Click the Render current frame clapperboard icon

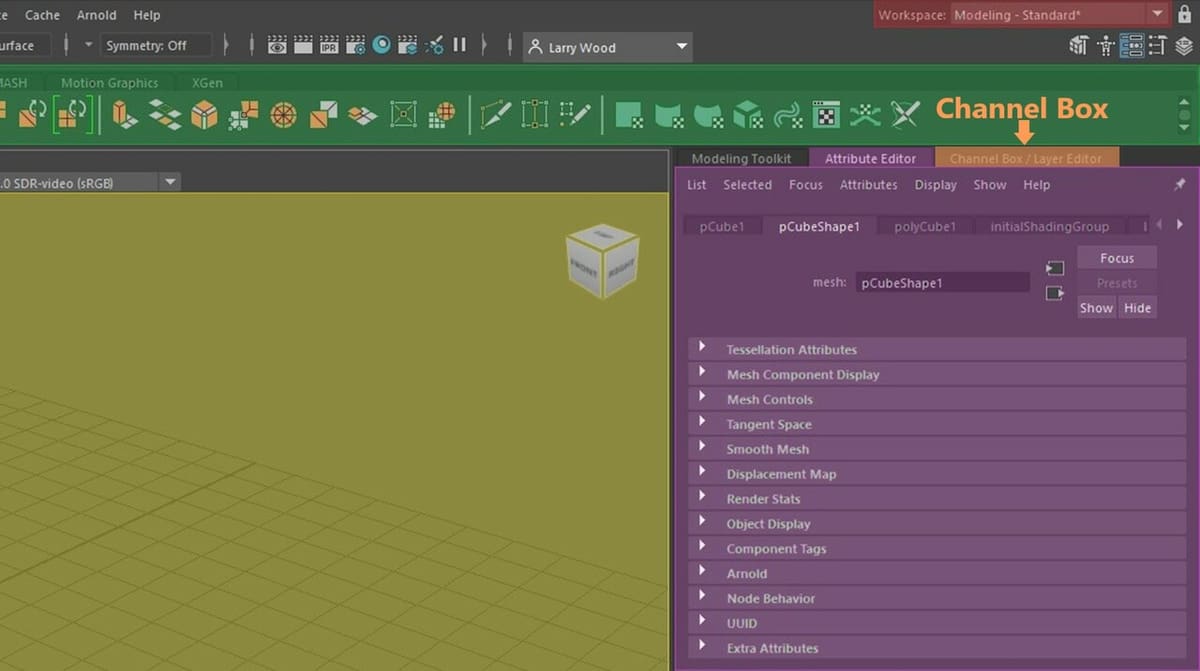tap(303, 45)
